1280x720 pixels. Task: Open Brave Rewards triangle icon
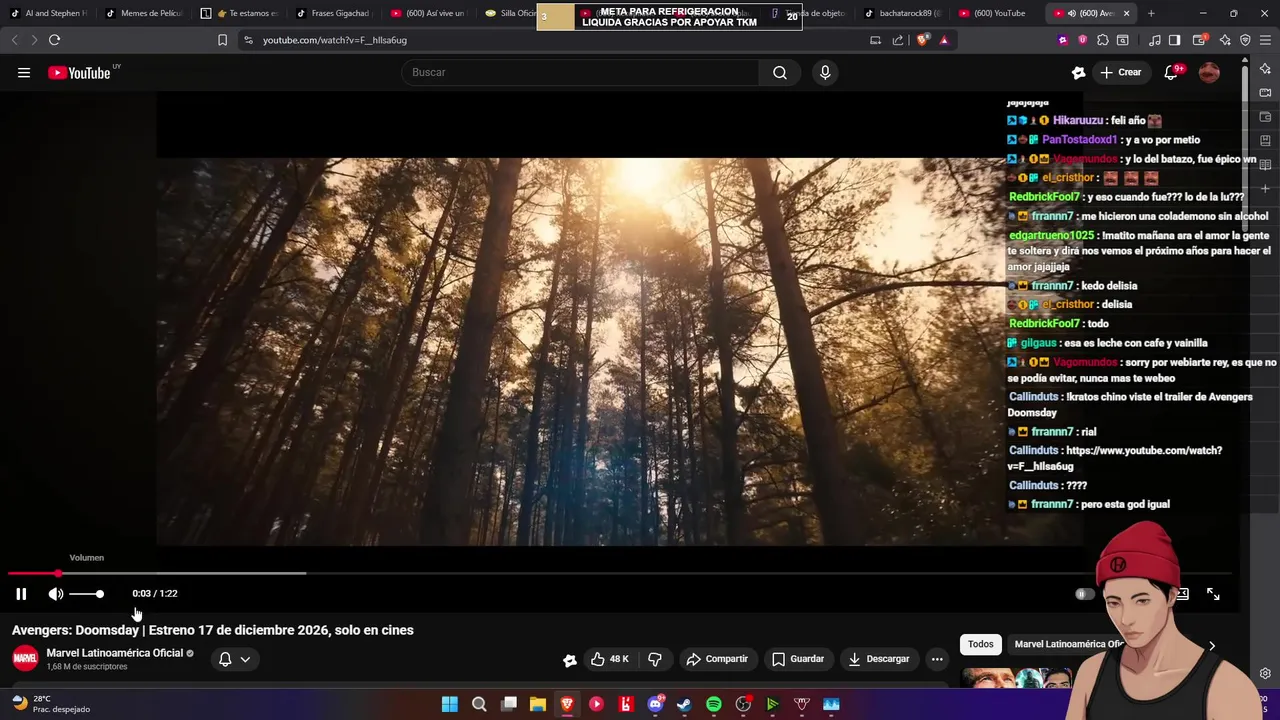pos(944,40)
